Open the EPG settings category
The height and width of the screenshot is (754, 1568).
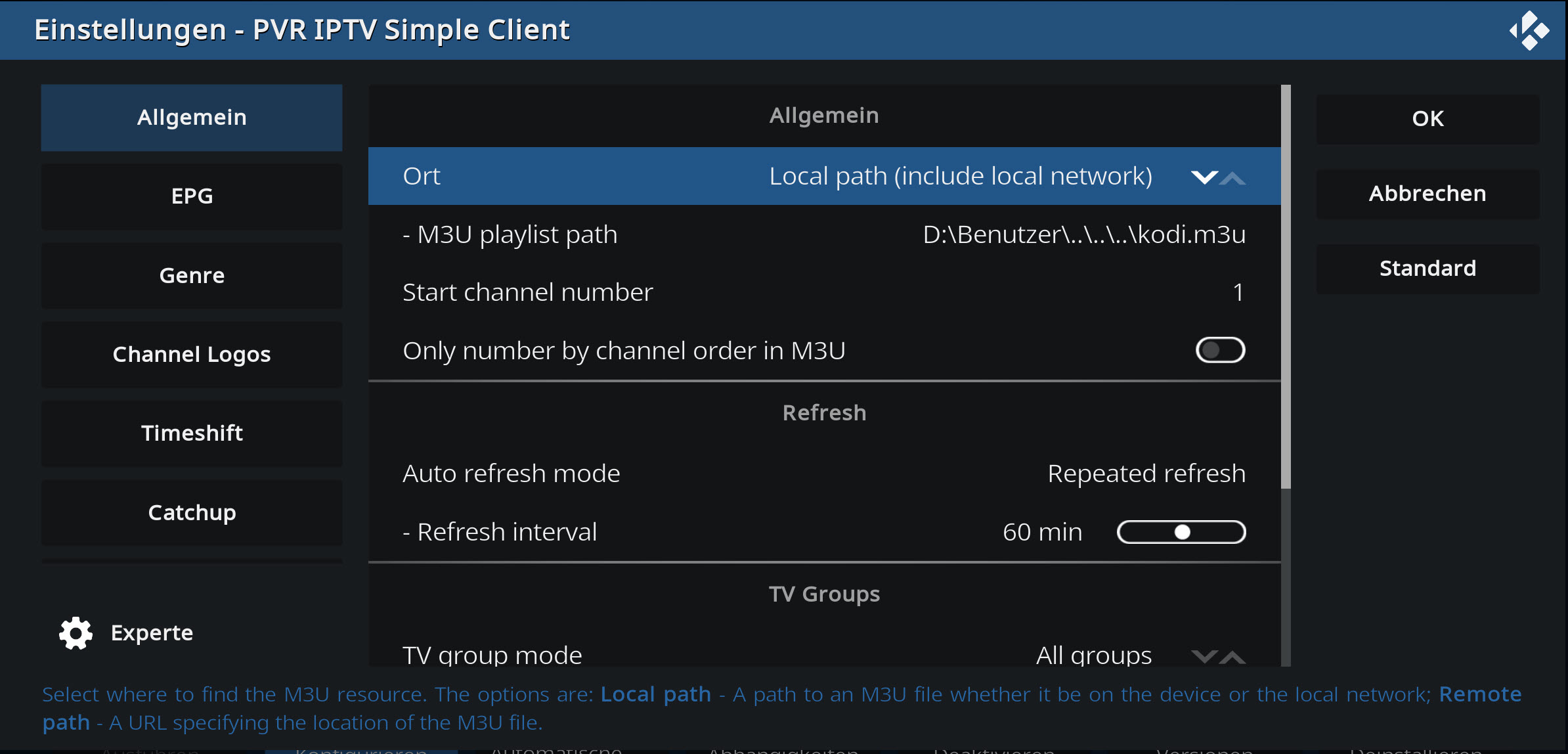tap(192, 196)
